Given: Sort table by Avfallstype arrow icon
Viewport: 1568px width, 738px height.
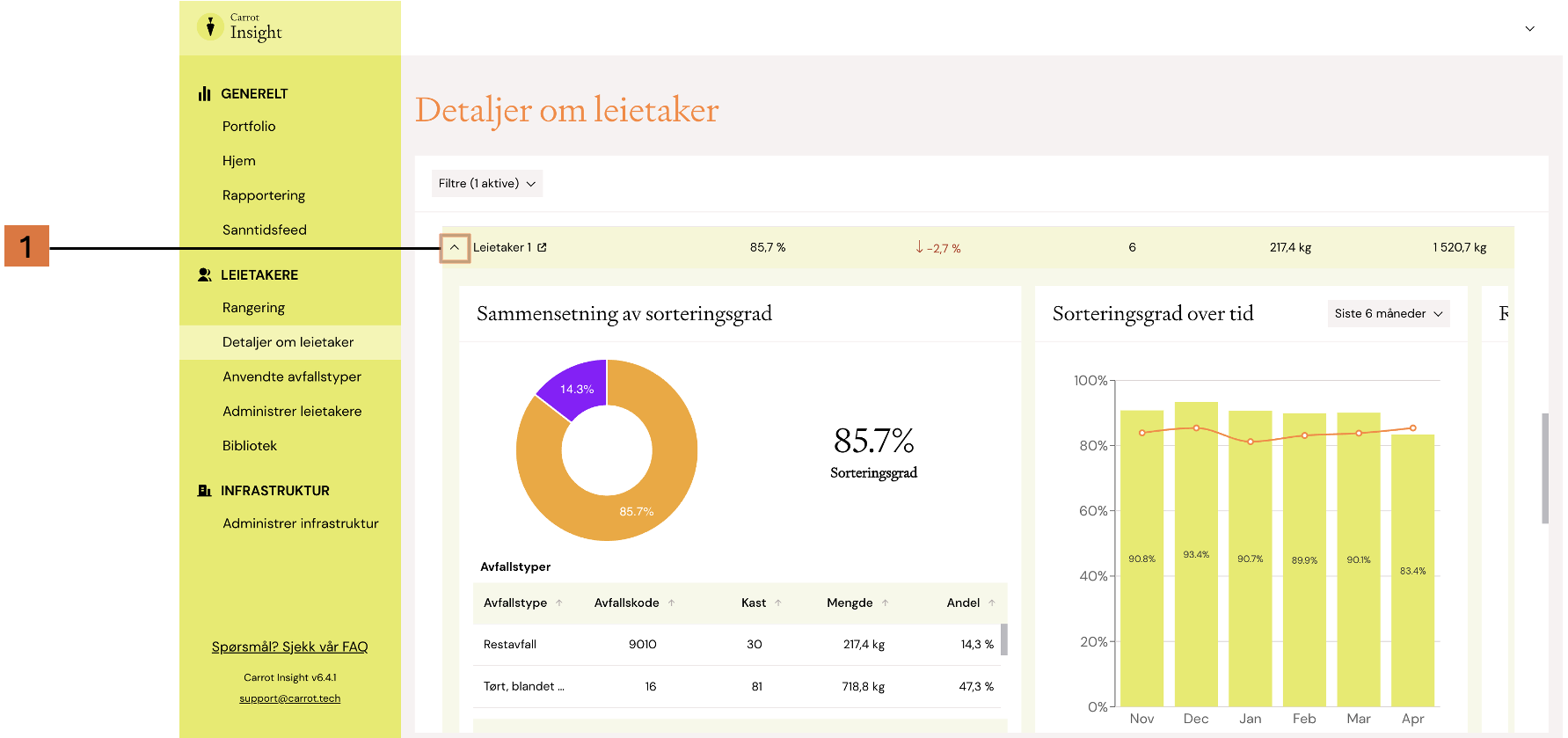Looking at the screenshot, I should (558, 603).
